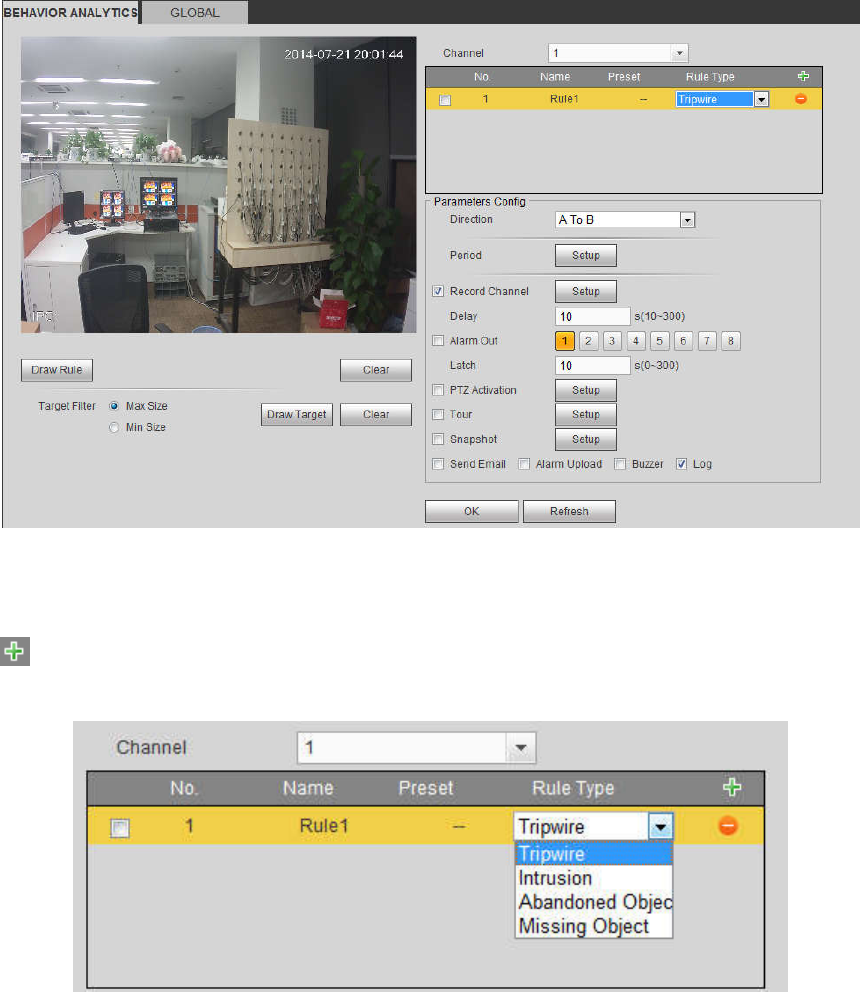Choose Intrusion from the rule type list
The height and width of the screenshot is (992, 860).
[x=594, y=878]
